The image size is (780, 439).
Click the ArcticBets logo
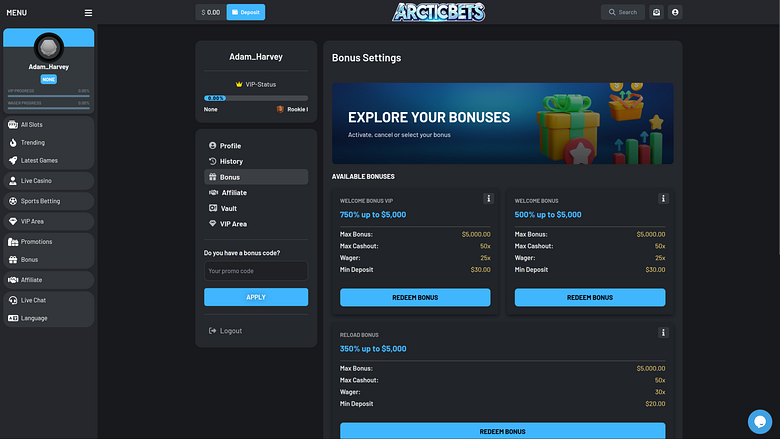pyautogui.click(x=438, y=12)
